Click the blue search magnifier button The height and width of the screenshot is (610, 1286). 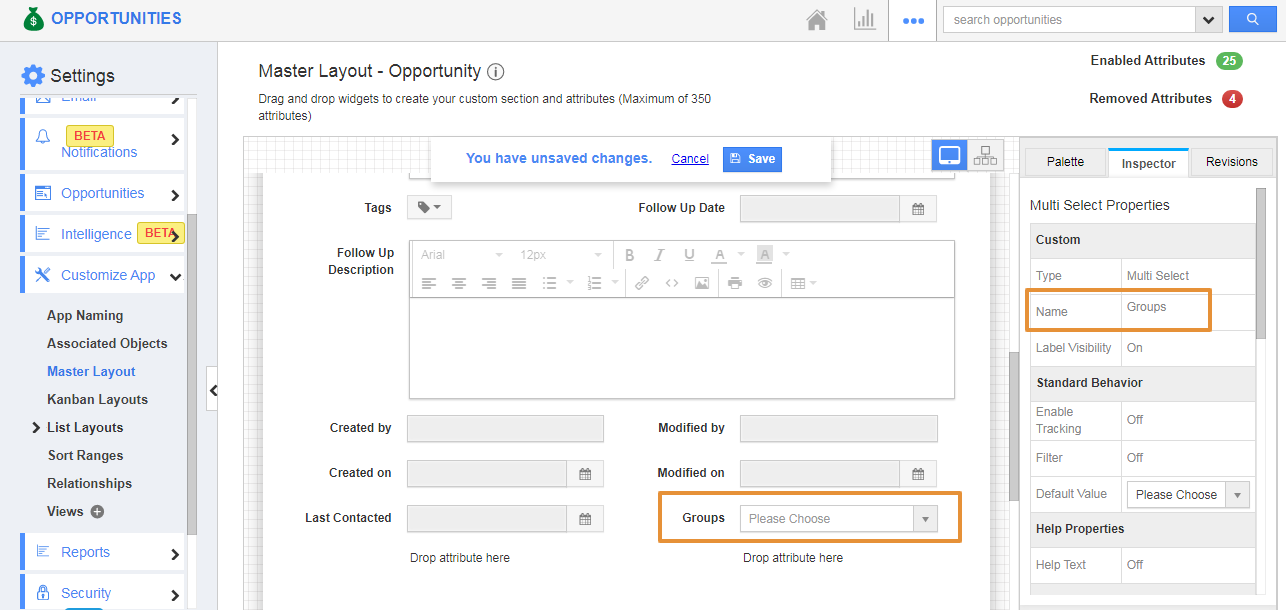(x=1258, y=19)
